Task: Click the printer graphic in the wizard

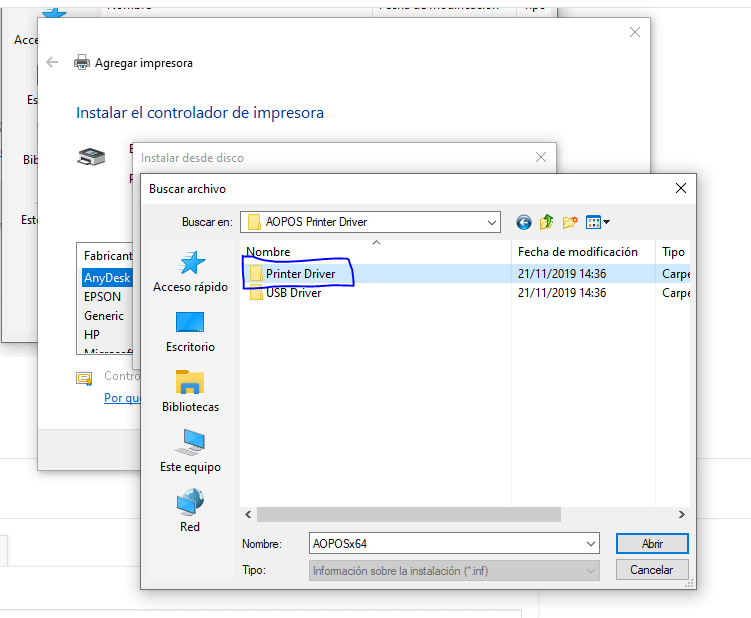Action: pos(91,156)
